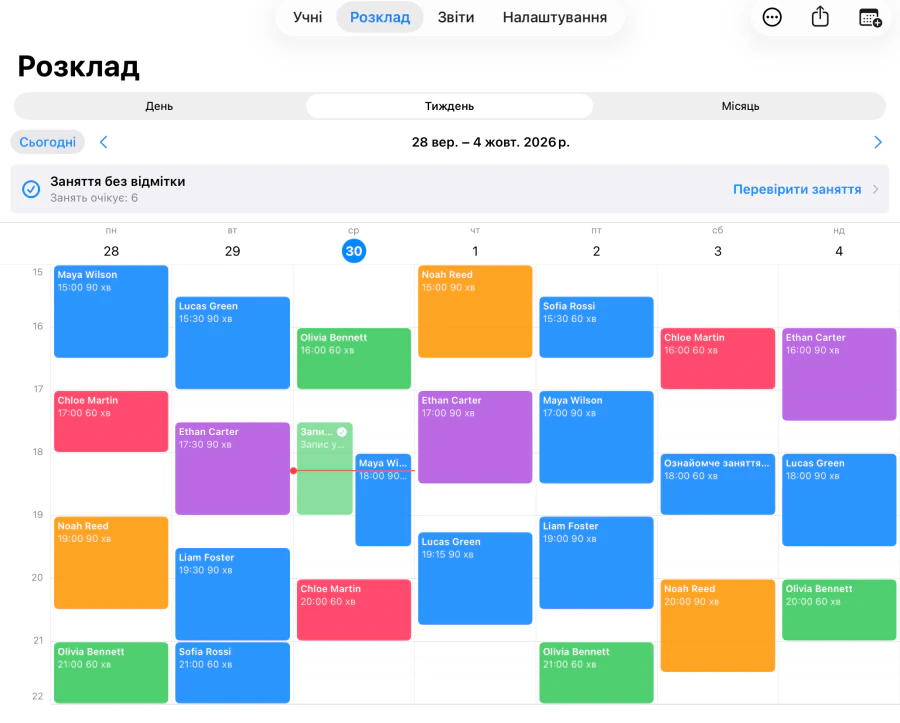The height and width of the screenshot is (723, 900).
Task: Open Ethan Carter 16:00 lesson on Sunday
Action: [x=839, y=374]
